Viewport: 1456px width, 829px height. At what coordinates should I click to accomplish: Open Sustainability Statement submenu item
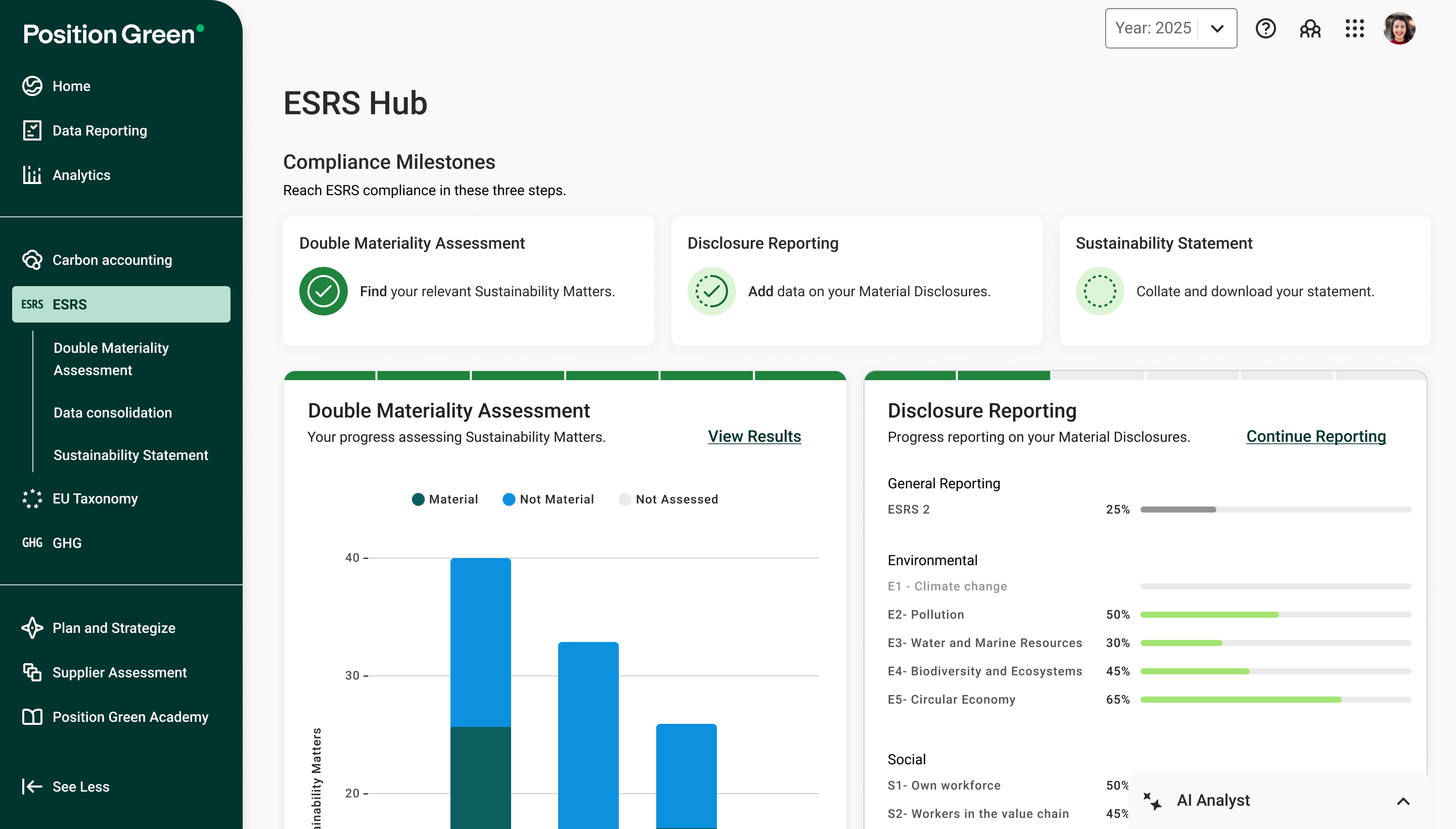coord(130,455)
